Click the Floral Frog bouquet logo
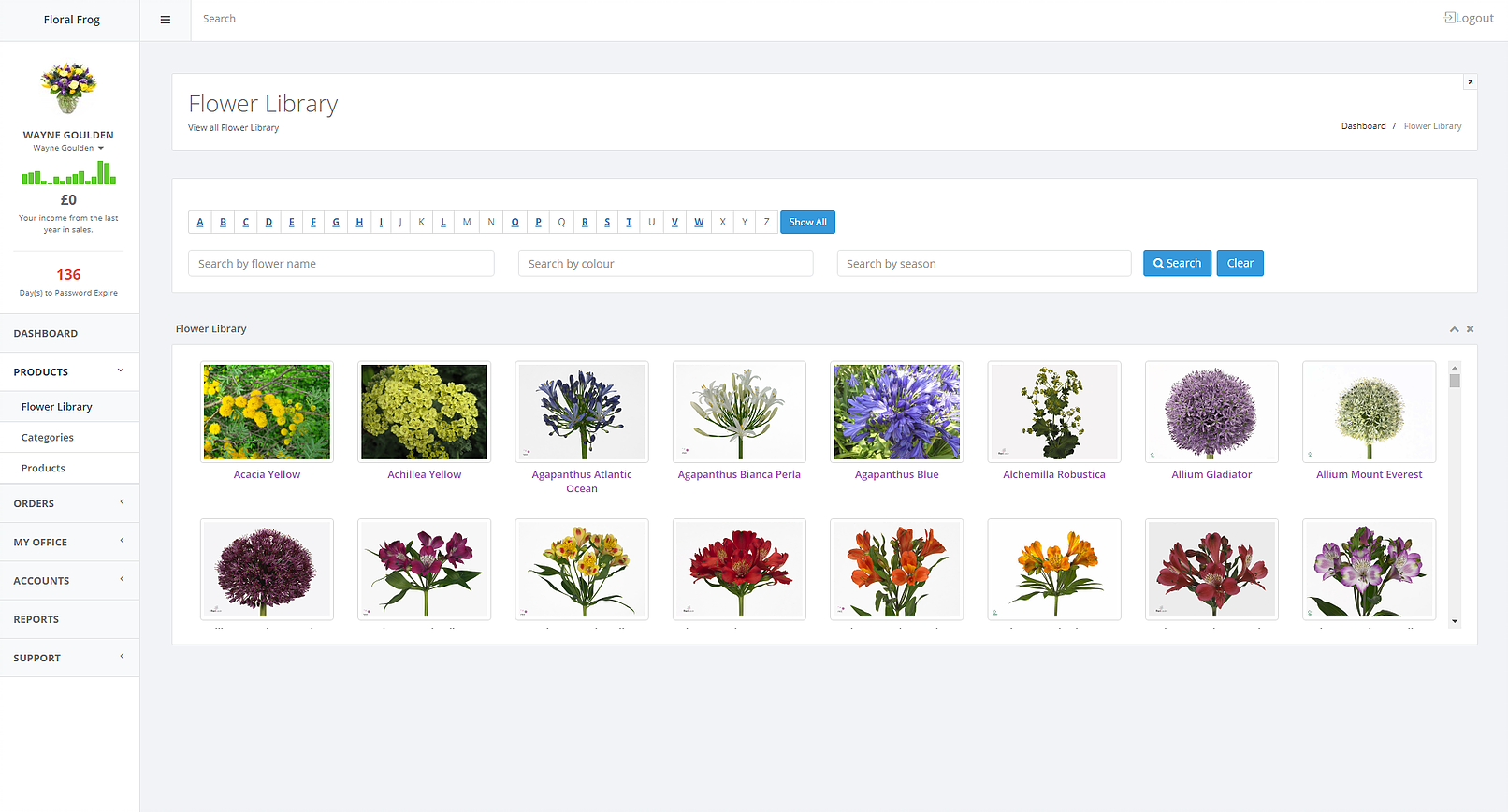Screen dimensions: 1508x812 tap(68, 88)
